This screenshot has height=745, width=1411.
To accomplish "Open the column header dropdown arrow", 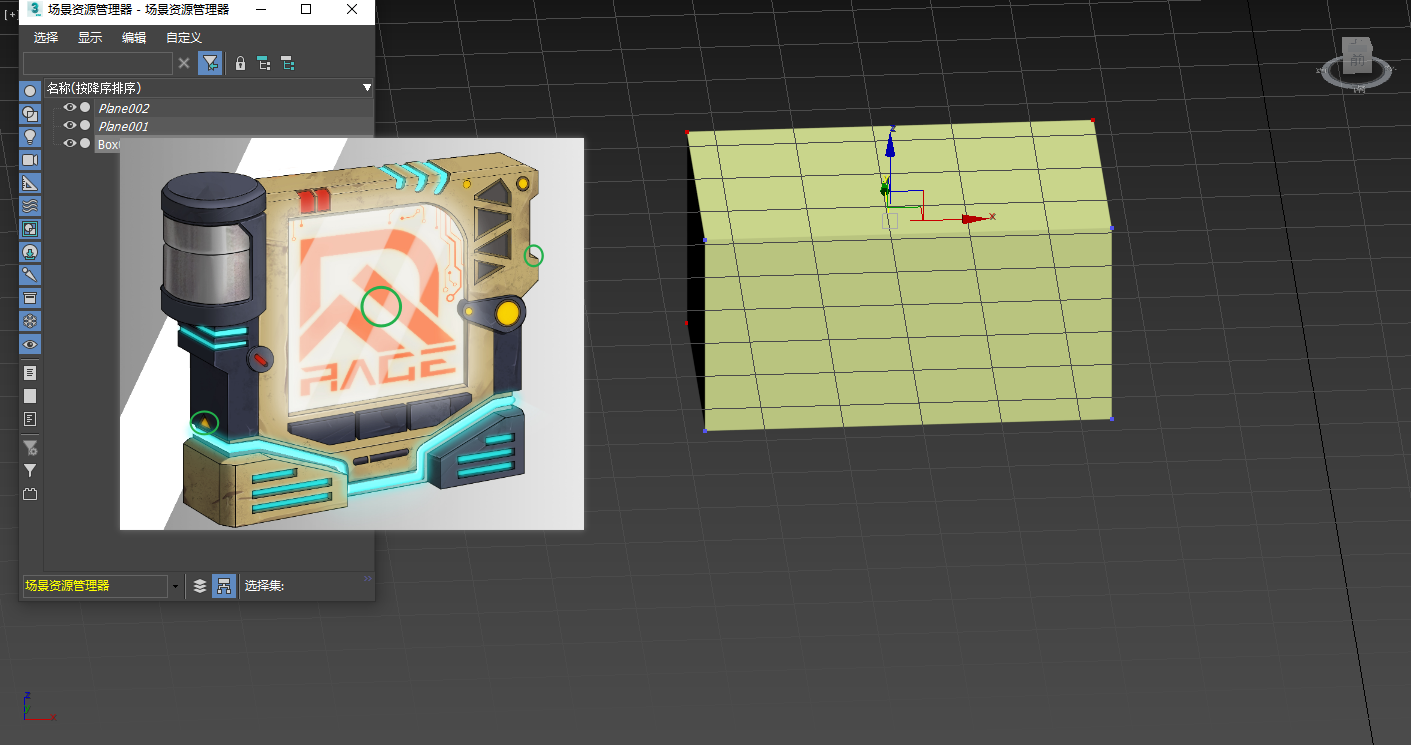I will click(x=367, y=88).
